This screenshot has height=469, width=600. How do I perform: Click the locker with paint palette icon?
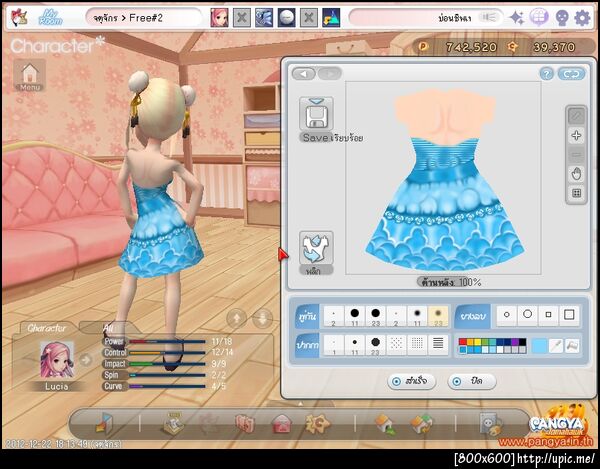point(491,424)
